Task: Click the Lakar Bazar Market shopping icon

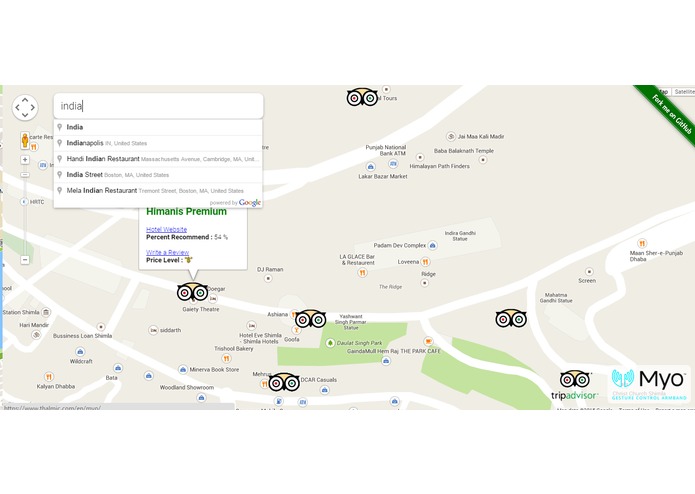Action: [371, 167]
